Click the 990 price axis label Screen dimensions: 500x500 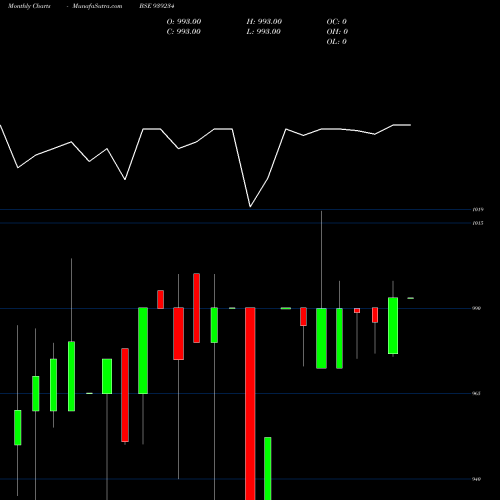[476, 308]
